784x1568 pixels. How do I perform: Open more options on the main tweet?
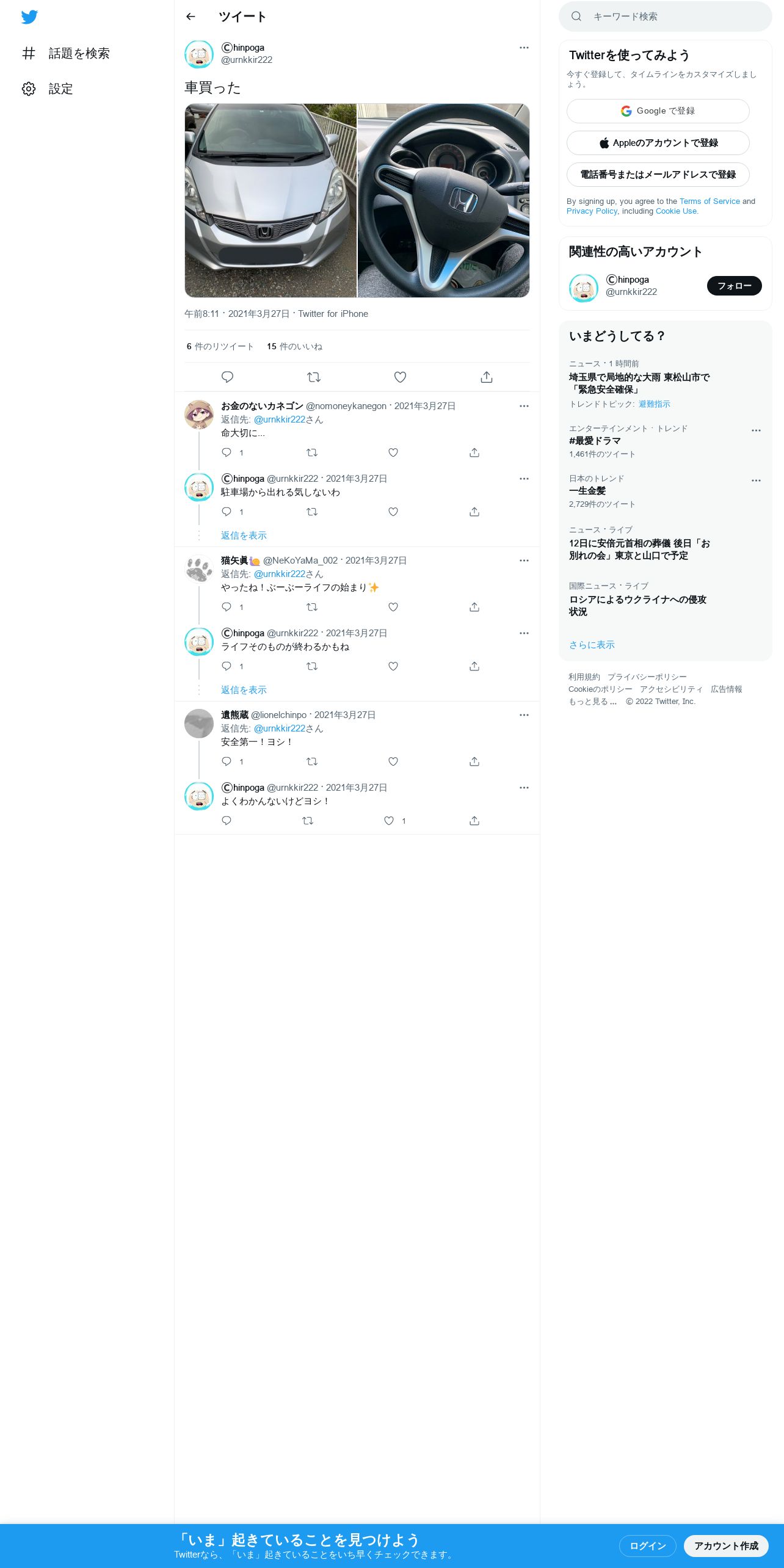click(x=524, y=48)
